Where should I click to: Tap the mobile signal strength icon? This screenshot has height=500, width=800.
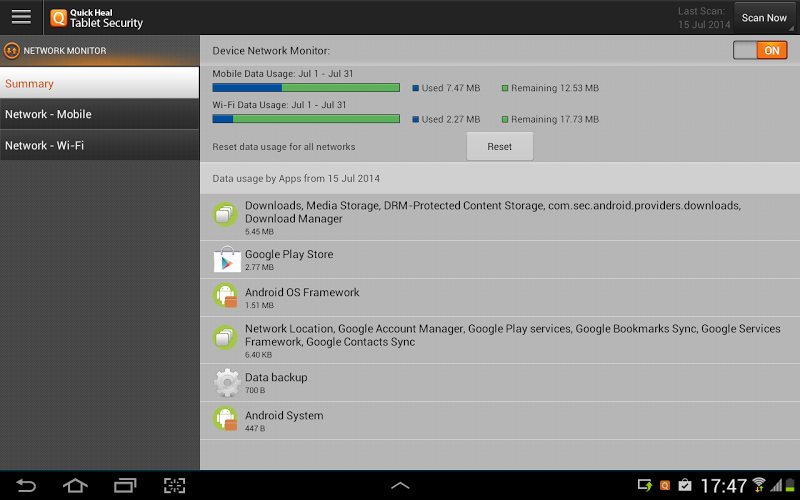pos(776,485)
